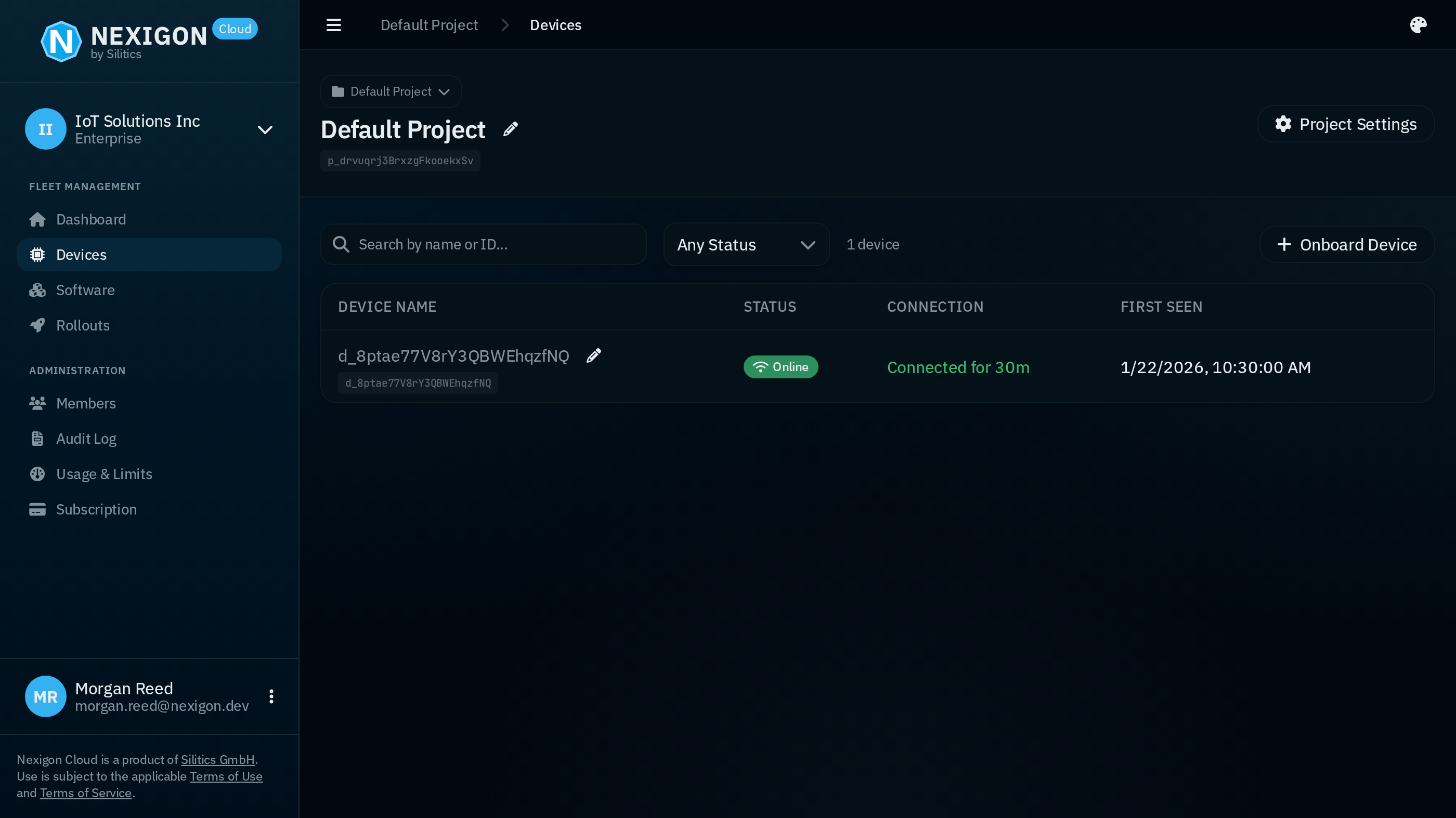Screen dimensions: 1456x818
Task: Click the Online status badge
Action: [781, 366]
